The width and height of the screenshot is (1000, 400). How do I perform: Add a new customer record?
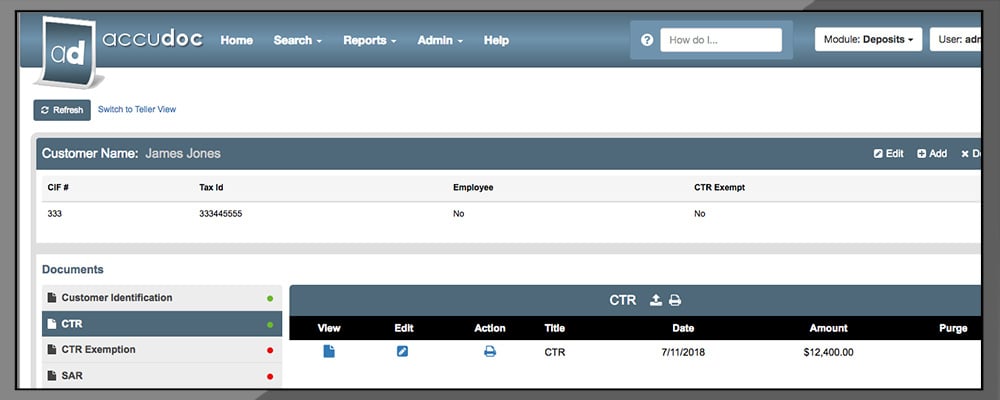(932, 154)
